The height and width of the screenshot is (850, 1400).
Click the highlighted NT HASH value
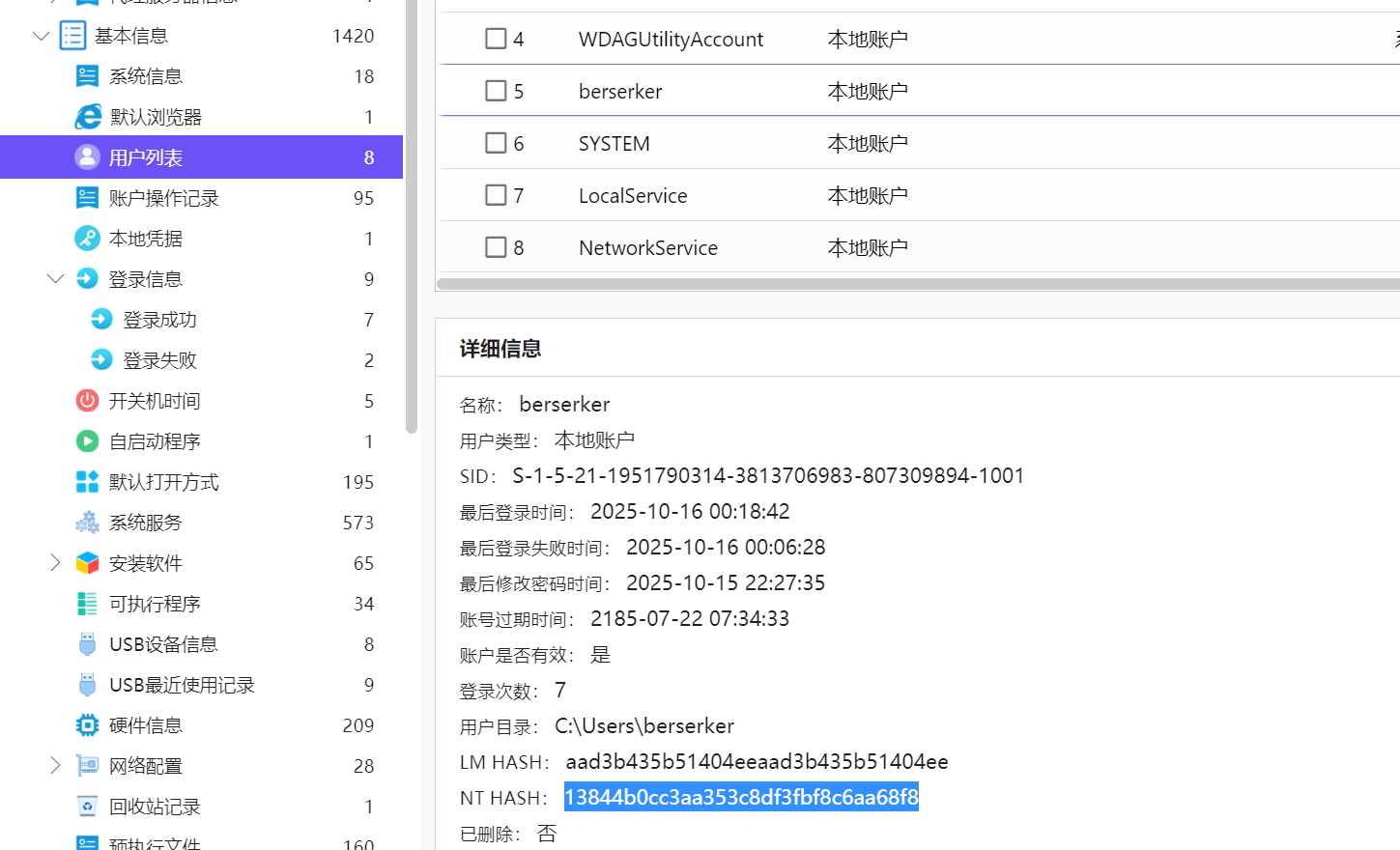tap(741, 798)
